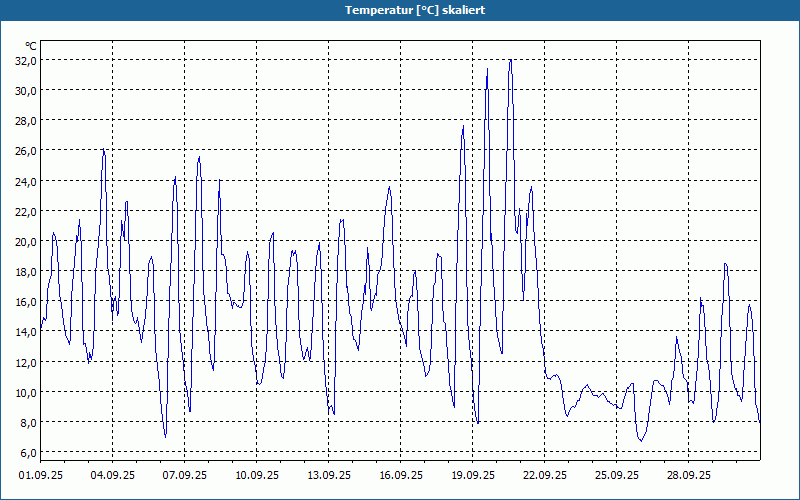Click the '01.09.25' date label

[x=41, y=475]
